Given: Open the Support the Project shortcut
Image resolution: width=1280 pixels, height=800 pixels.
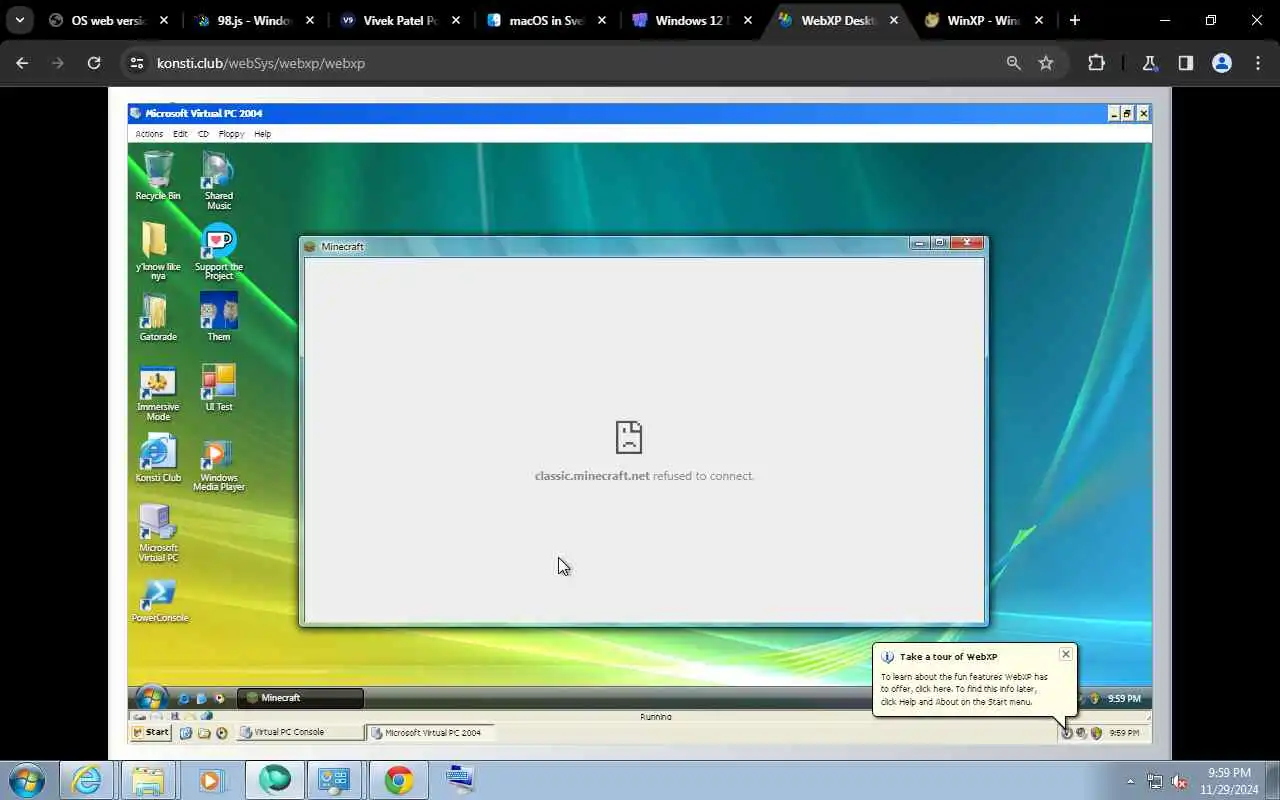Looking at the screenshot, I should coord(218,251).
